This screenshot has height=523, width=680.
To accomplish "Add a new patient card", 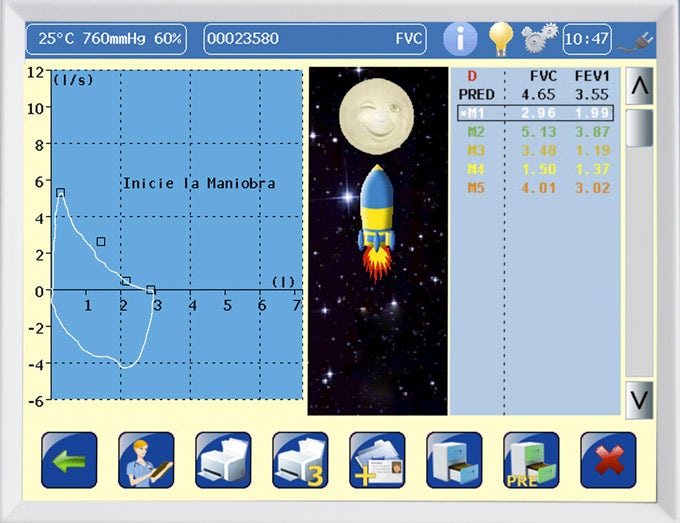I will coord(377,460).
